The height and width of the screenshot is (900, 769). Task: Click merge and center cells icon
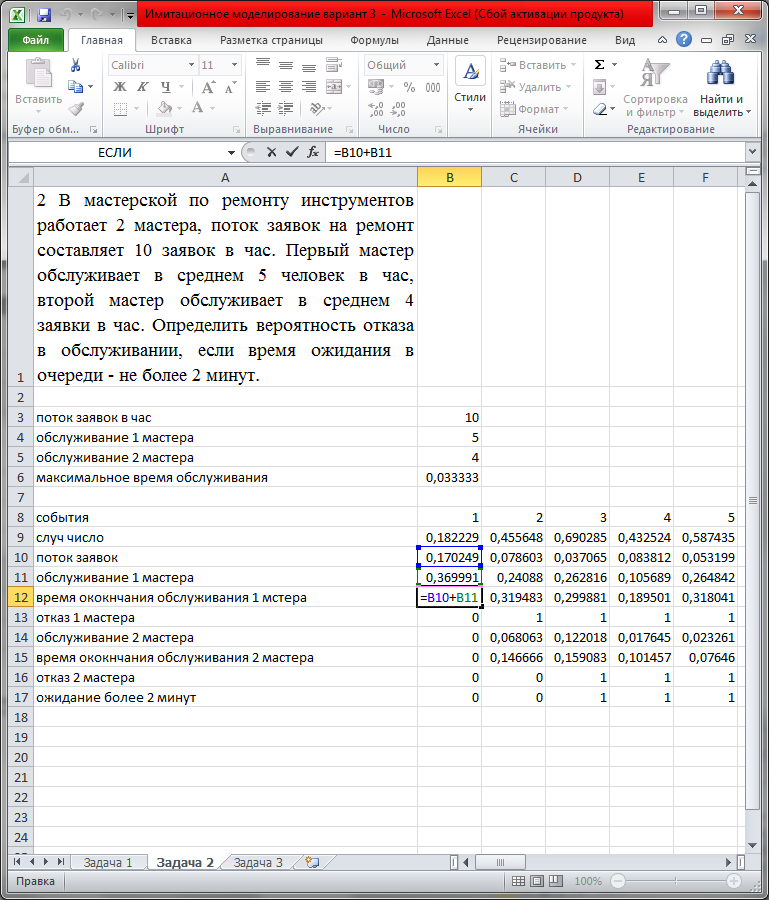click(x=334, y=87)
